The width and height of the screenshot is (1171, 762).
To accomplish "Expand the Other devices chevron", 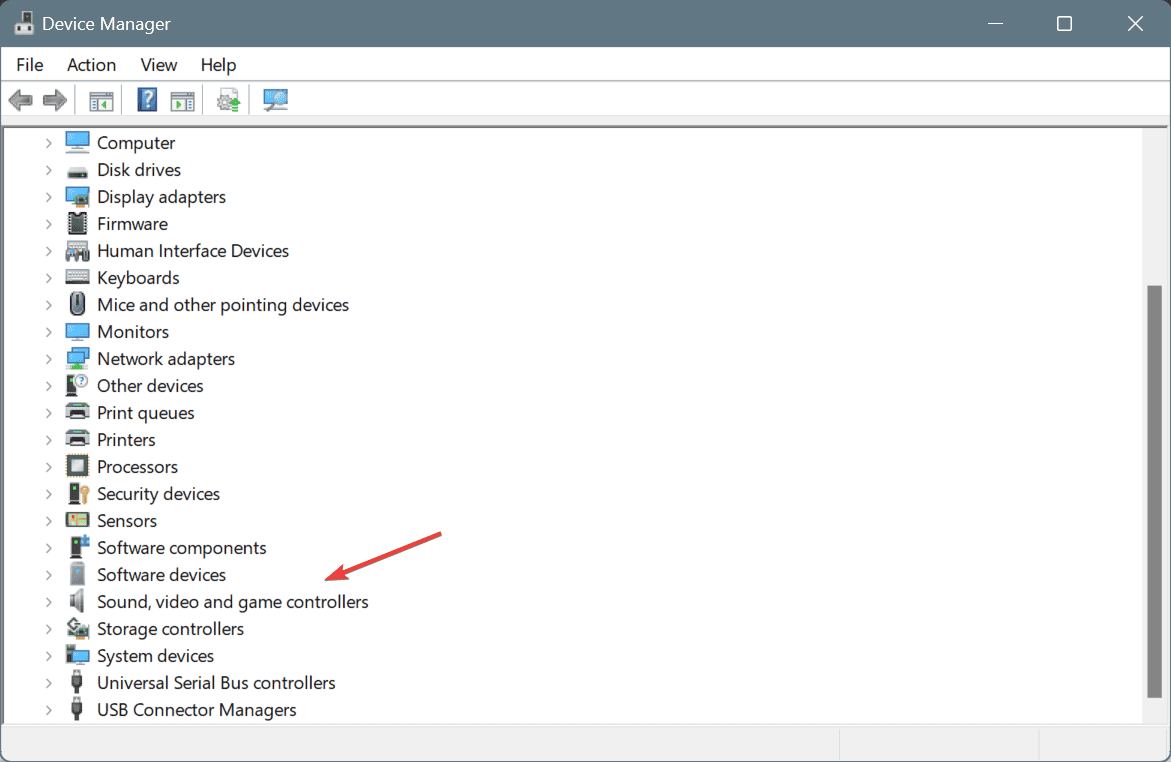I will 49,386.
